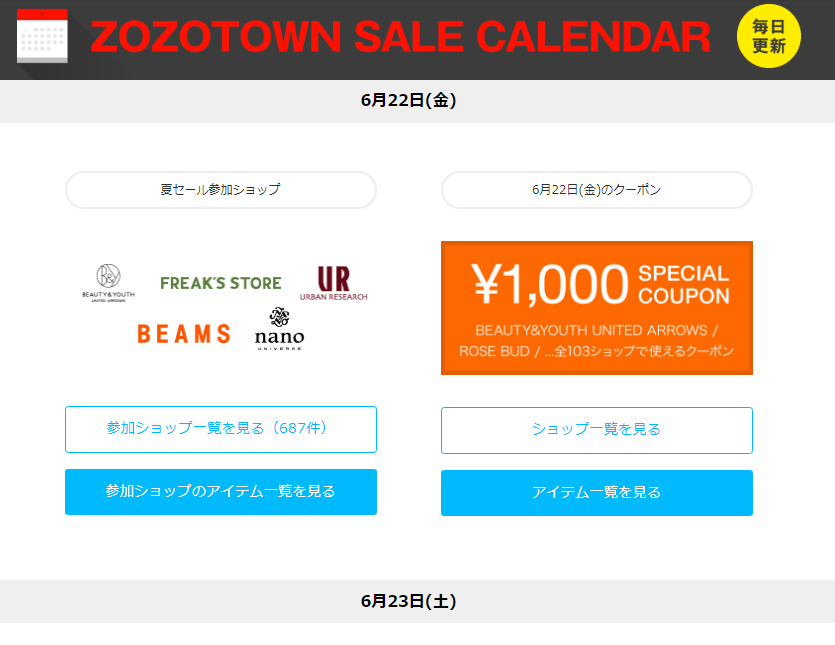This screenshot has height=645, width=835.
Task: Select the 6月22日(金)のクーポン label
Action: click(596, 190)
